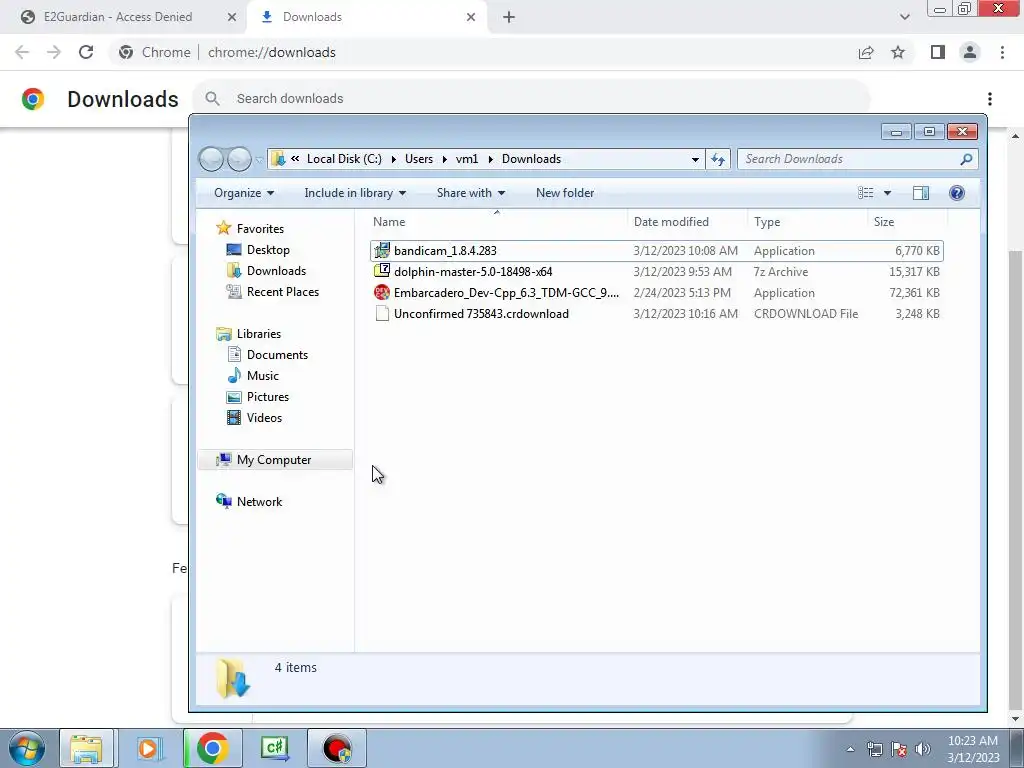Open the Chrome profile avatar

coord(970,52)
